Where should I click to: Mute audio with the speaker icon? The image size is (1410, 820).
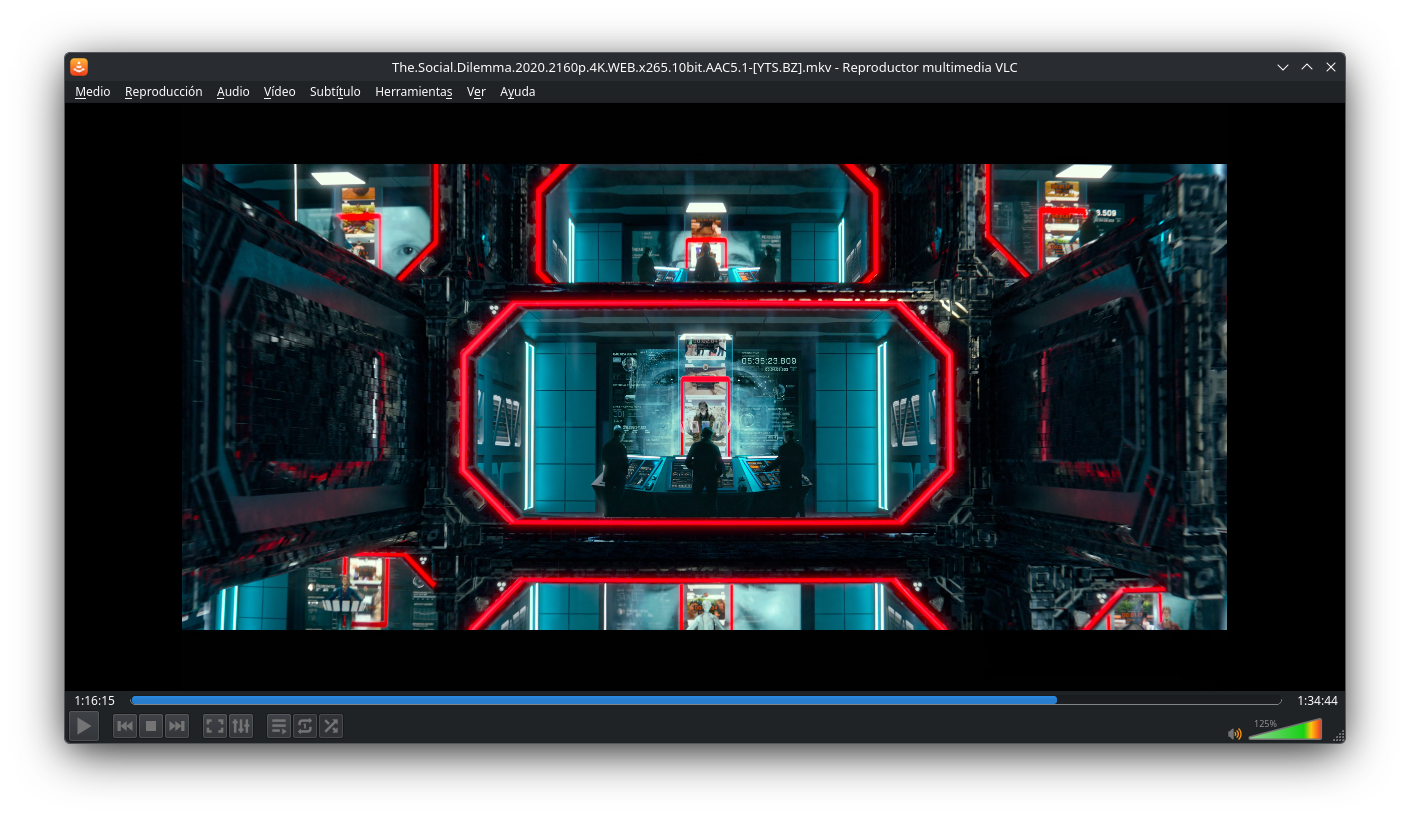[1235, 733]
